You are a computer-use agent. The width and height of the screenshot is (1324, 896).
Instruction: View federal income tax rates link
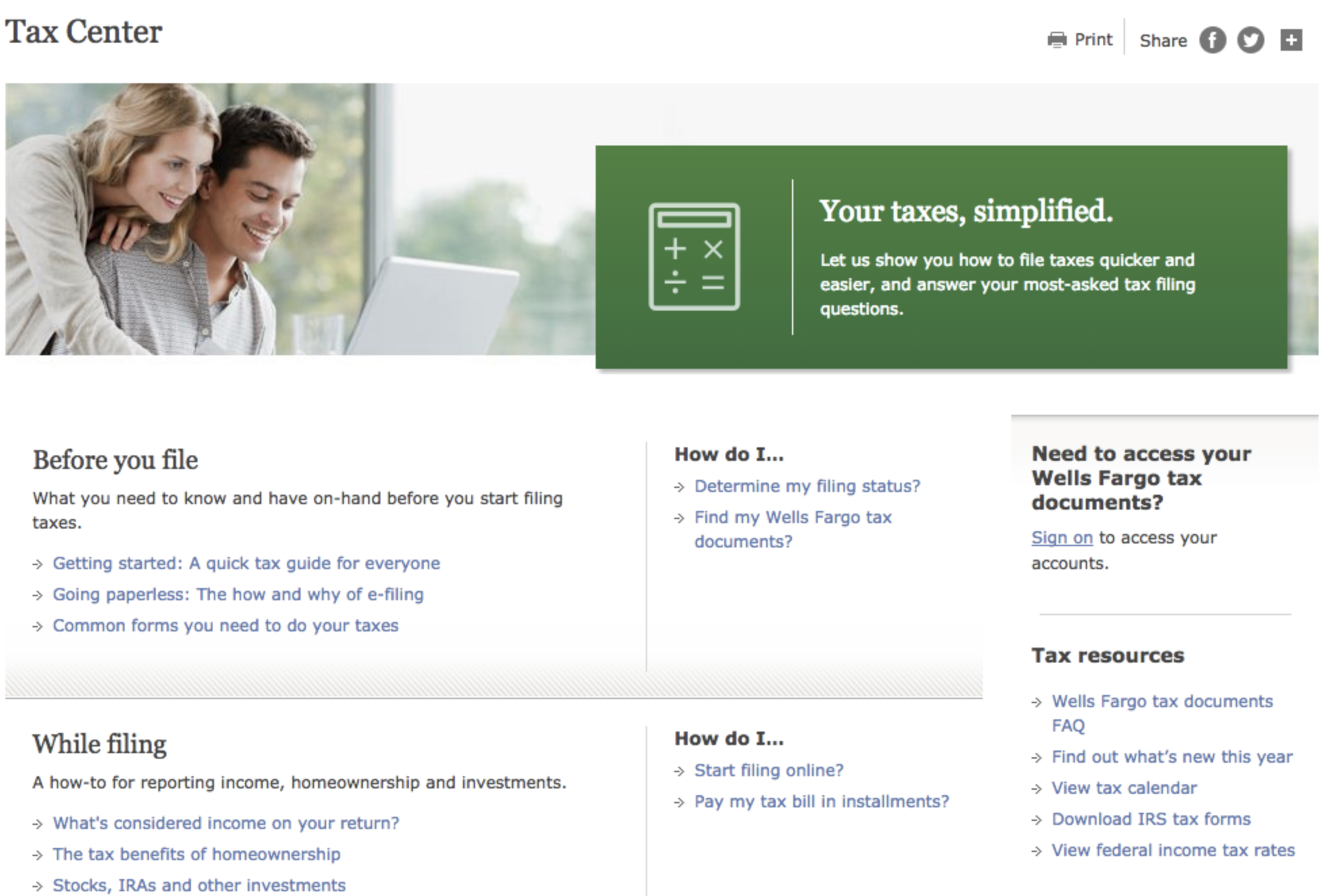[1172, 850]
